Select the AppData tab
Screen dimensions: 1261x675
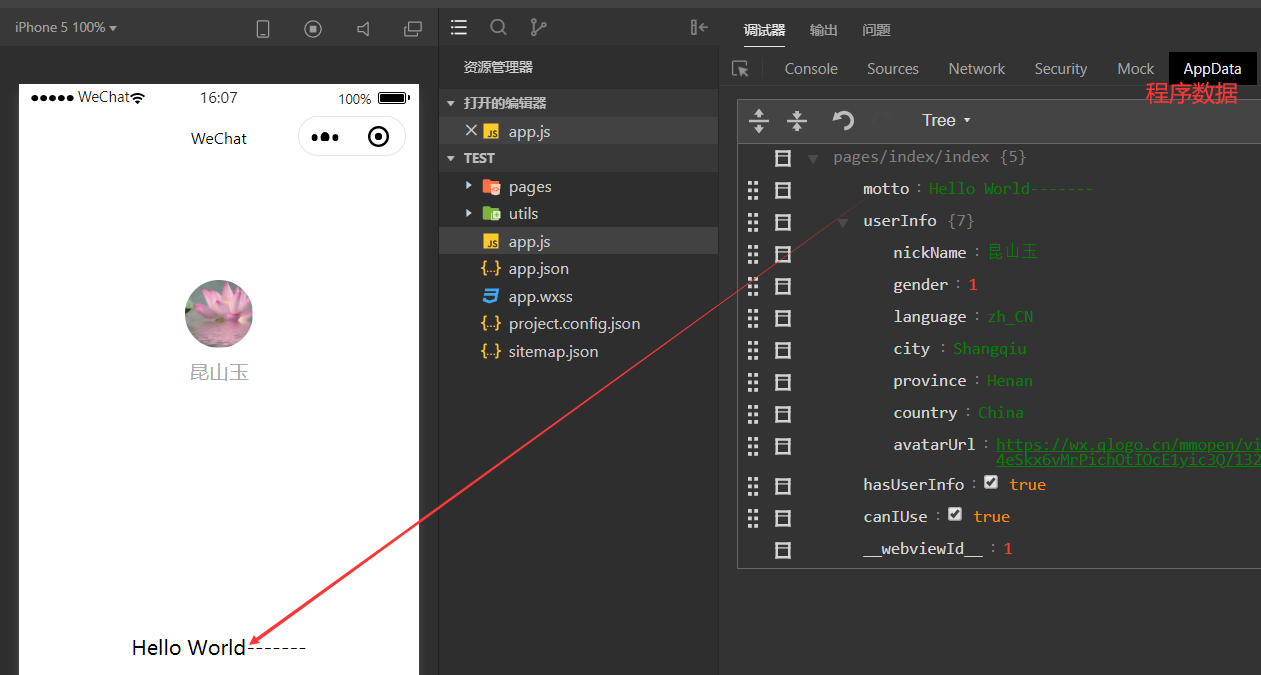[1212, 68]
